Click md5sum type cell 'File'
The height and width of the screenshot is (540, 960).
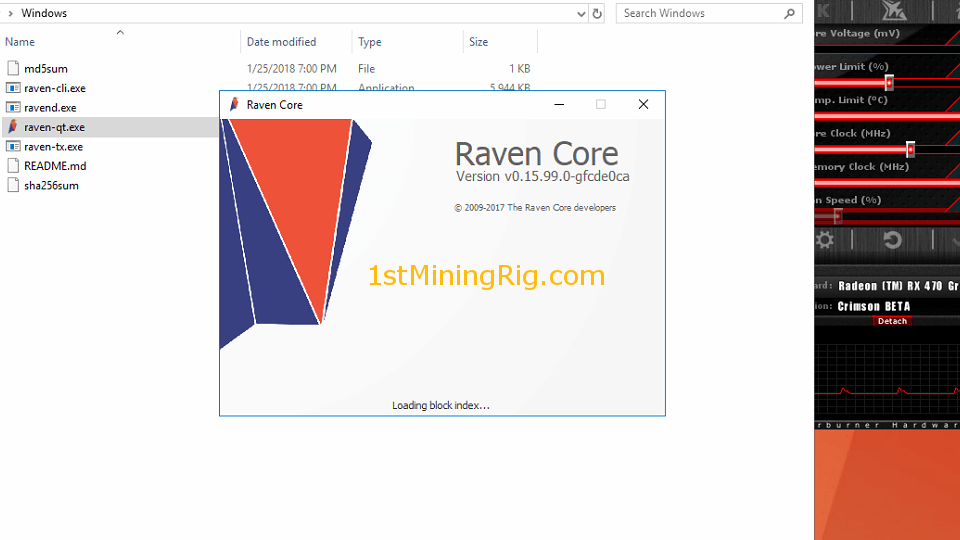pyautogui.click(x=366, y=69)
